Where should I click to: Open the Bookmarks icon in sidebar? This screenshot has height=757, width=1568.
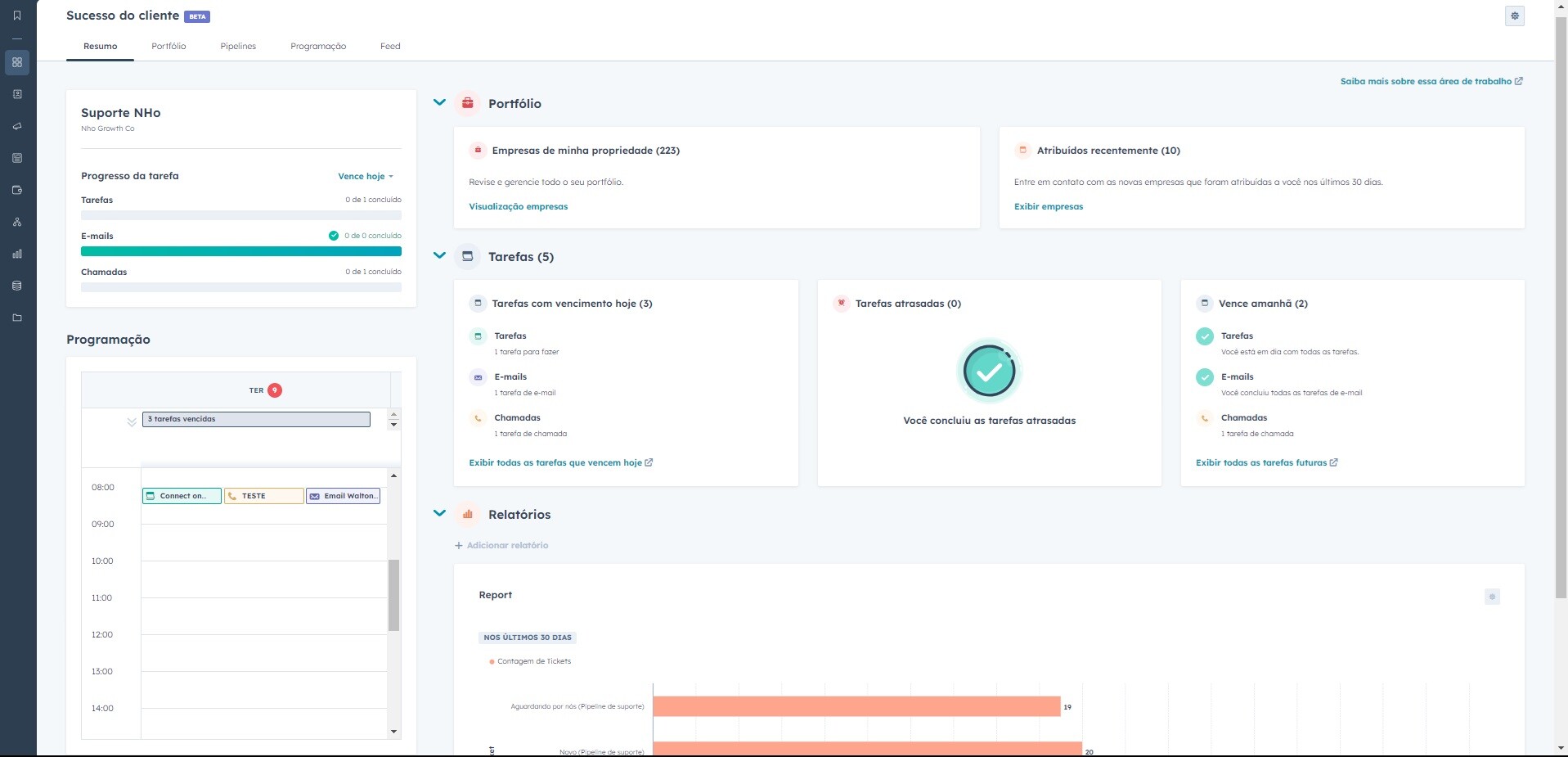(x=17, y=16)
